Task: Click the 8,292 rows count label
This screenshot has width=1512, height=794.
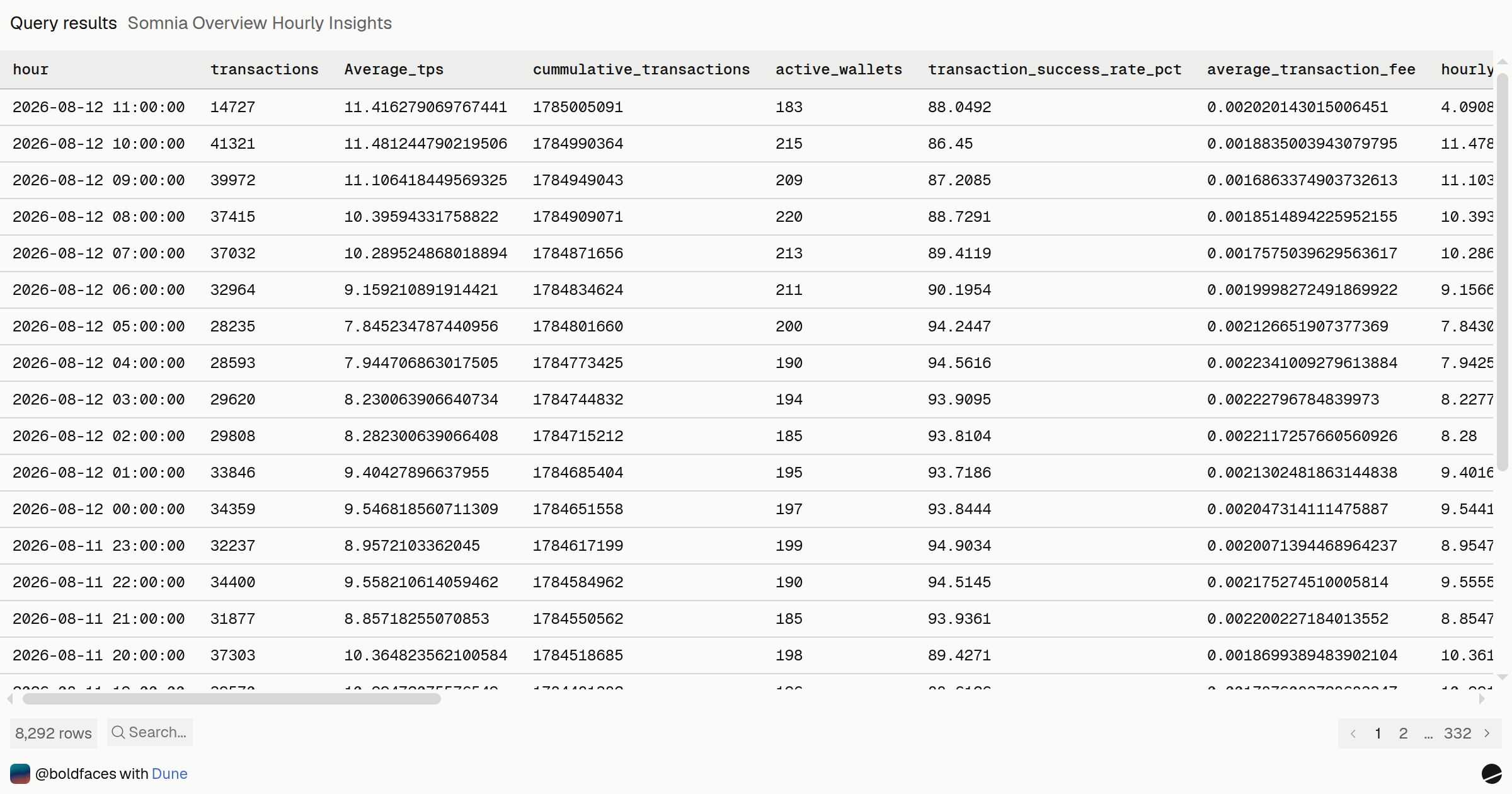Action: [x=54, y=733]
